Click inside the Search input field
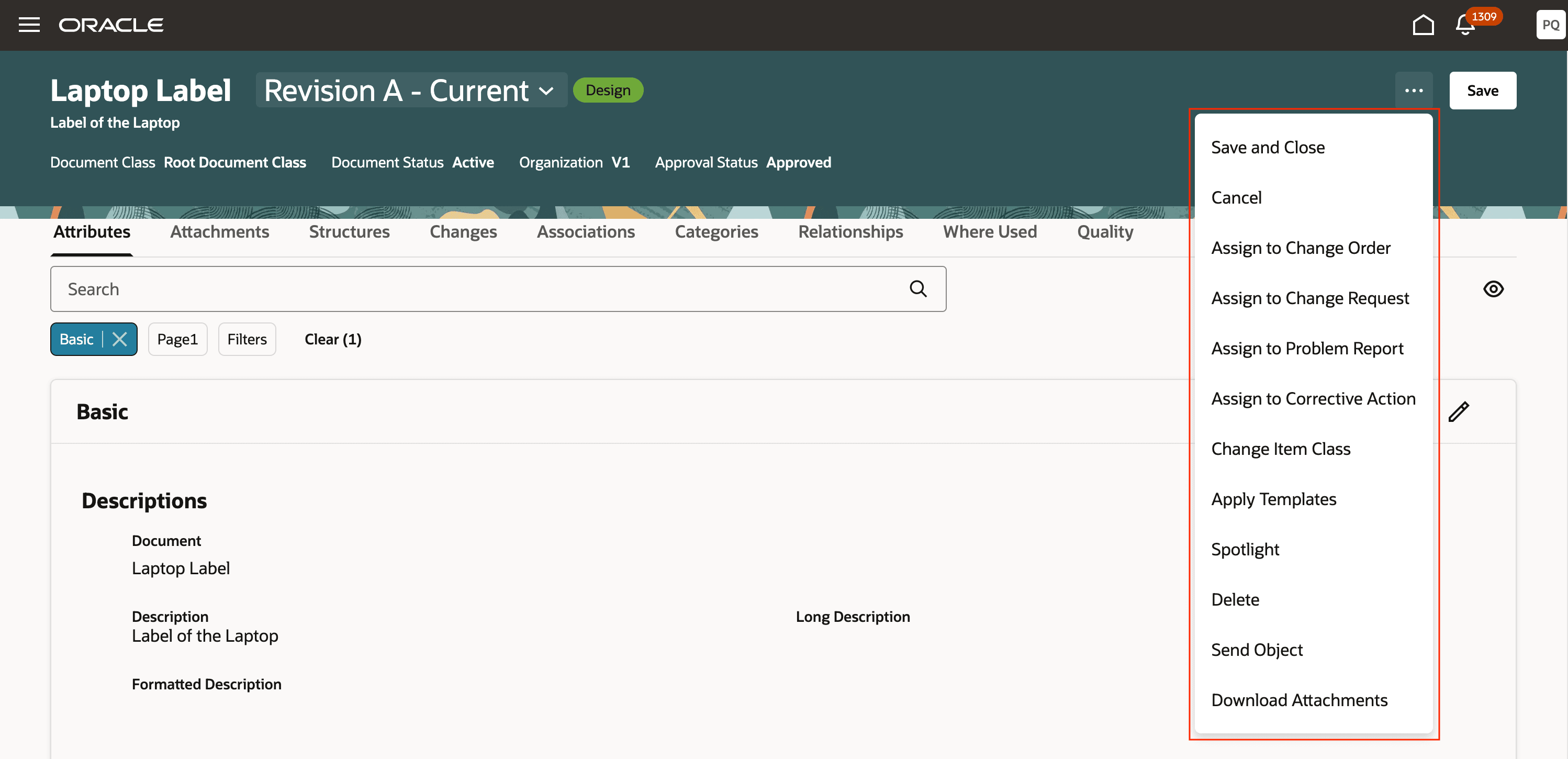 (x=475, y=289)
